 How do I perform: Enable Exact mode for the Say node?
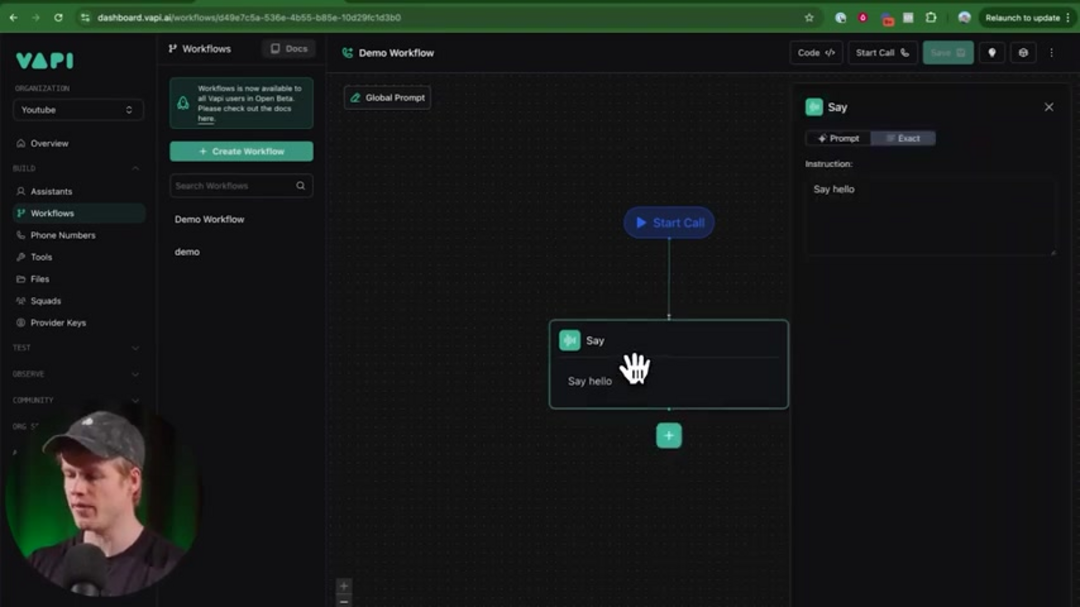(x=904, y=138)
